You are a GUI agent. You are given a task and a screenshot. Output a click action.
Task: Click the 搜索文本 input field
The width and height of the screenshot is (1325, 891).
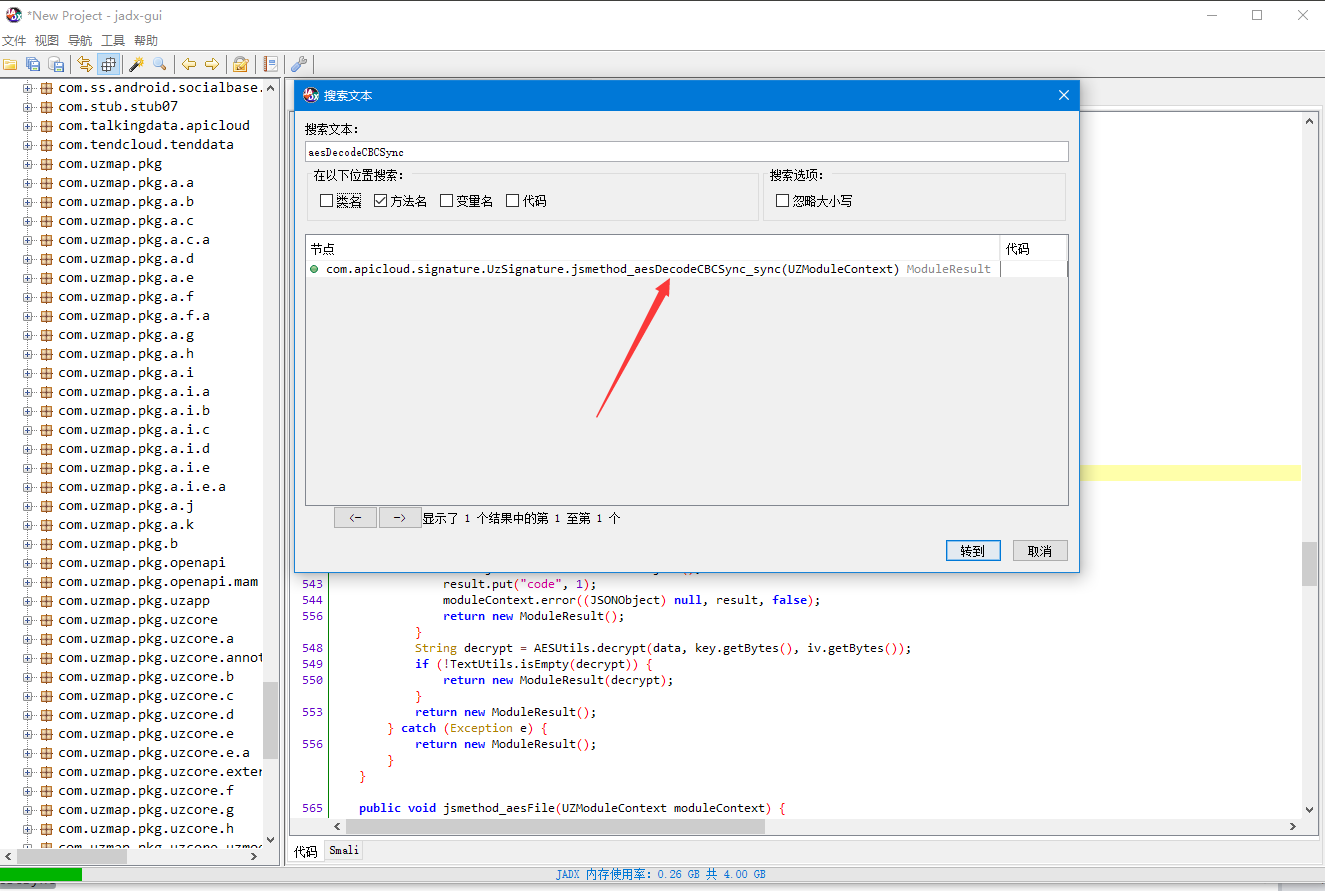[686, 152]
